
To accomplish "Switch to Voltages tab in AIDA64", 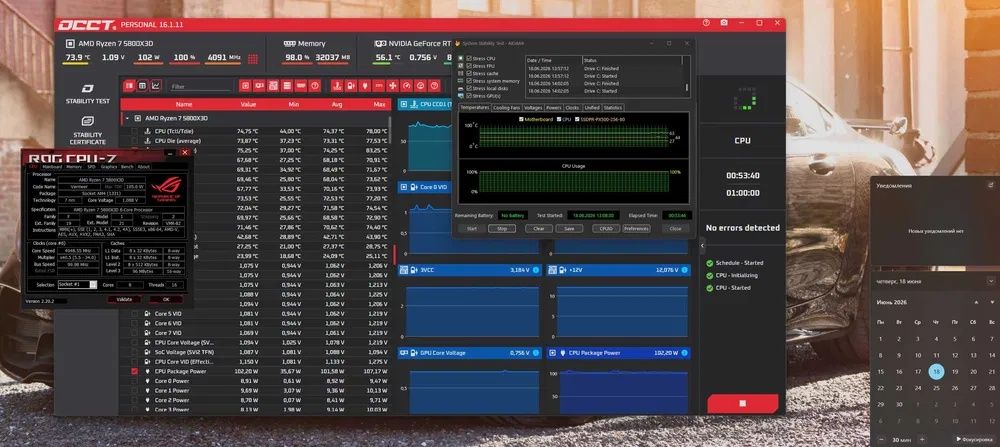I will tap(533, 108).
